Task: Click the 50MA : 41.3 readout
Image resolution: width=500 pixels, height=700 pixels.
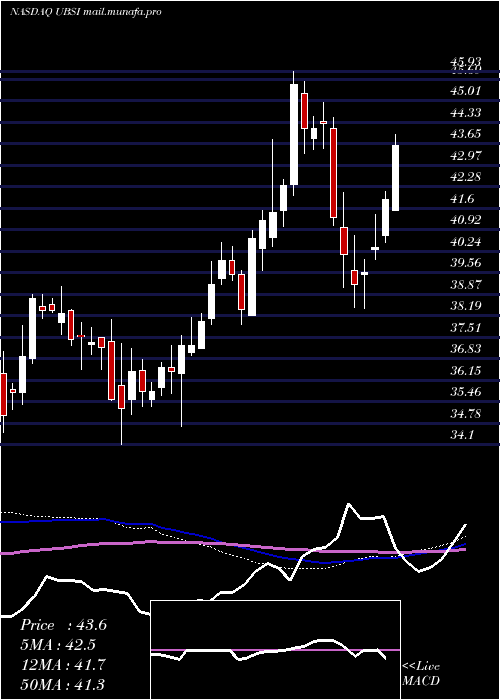Action: (63, 684)
